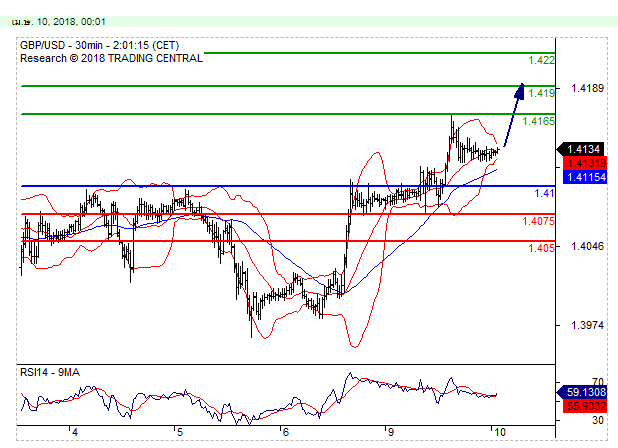618x448 pixels.
Task: Click the date axis label 9
Action: pyautogui.click(x=390, y=432)
